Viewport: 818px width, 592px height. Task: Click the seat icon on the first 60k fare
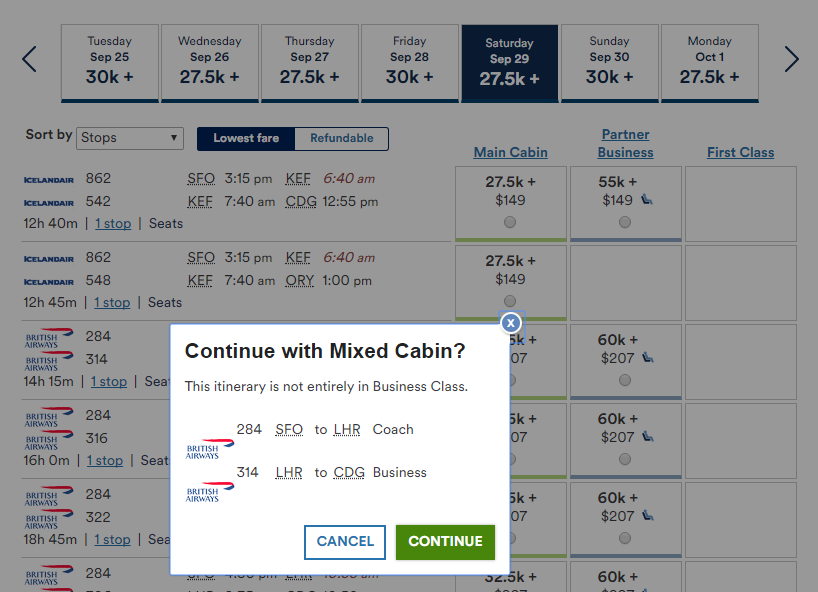[648, 358]
